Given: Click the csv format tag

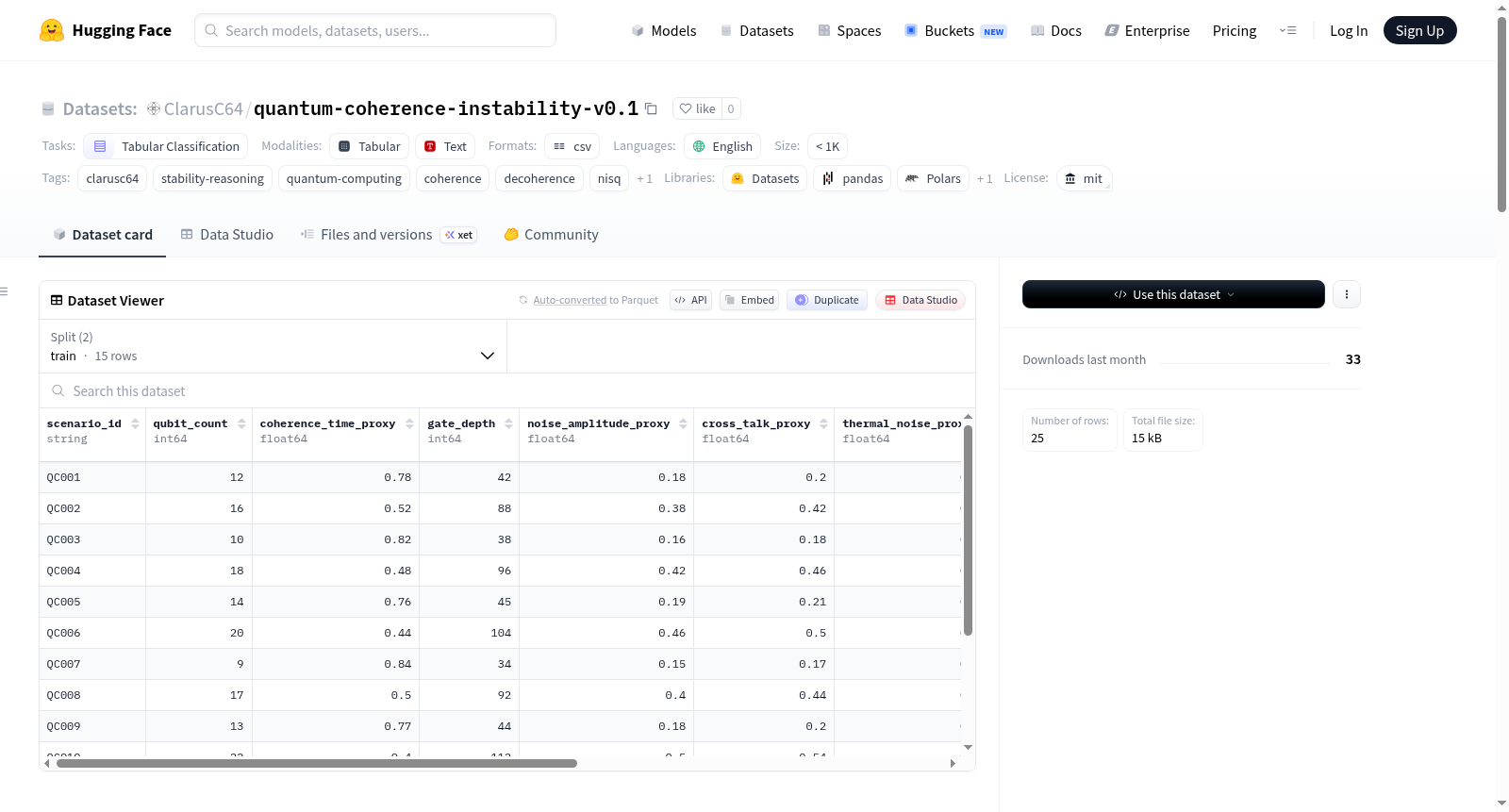Looking at the screenshot, I should tap(572, 146).
